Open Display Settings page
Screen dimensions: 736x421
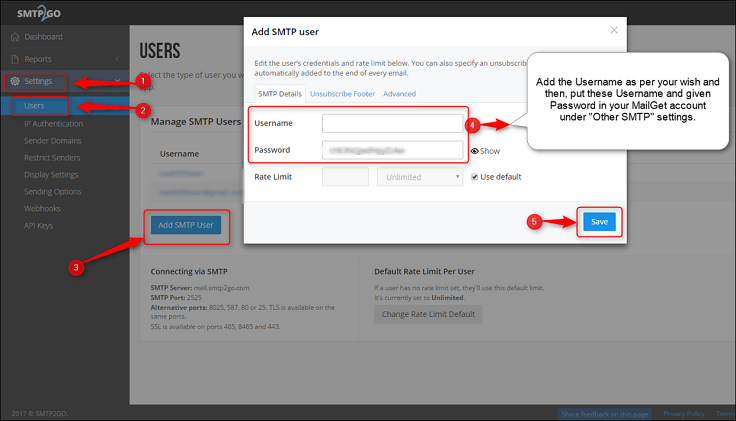pos(51,175)
